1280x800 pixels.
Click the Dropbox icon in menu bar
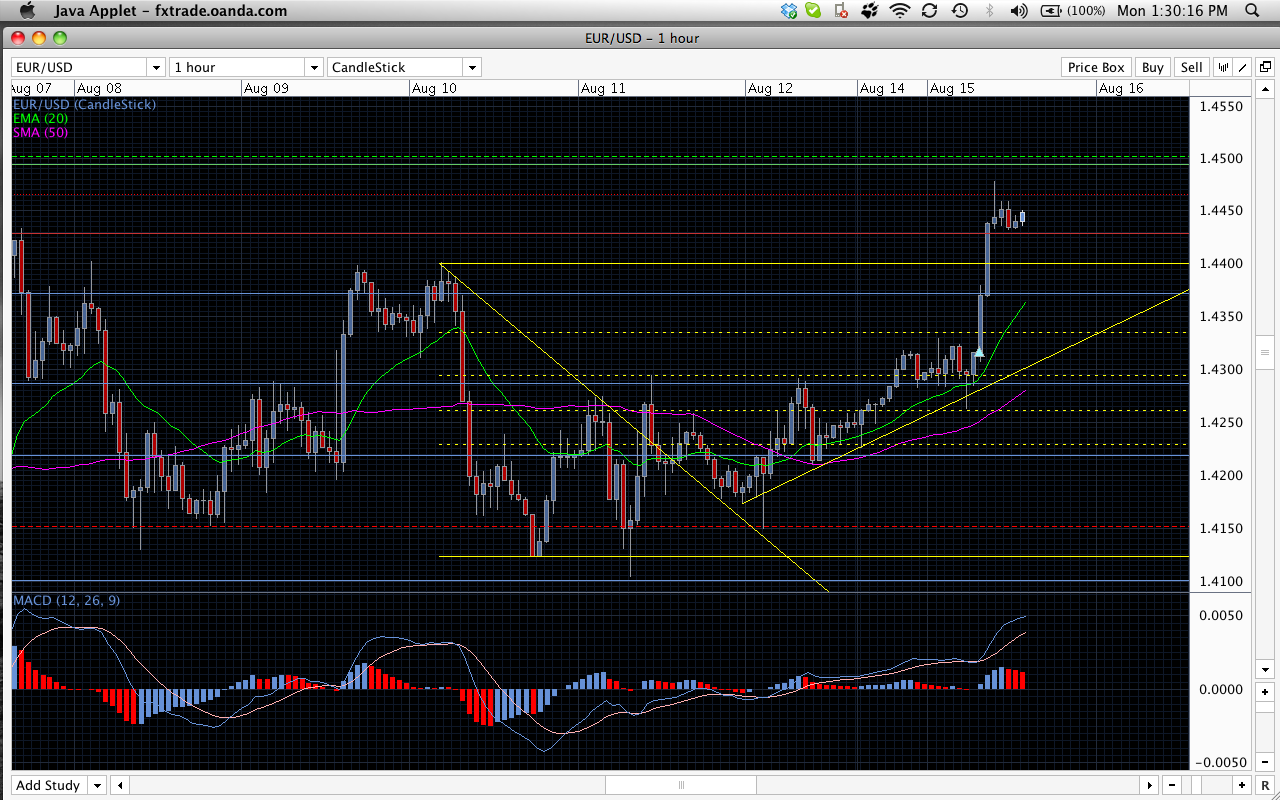click(x=790, y=11)
